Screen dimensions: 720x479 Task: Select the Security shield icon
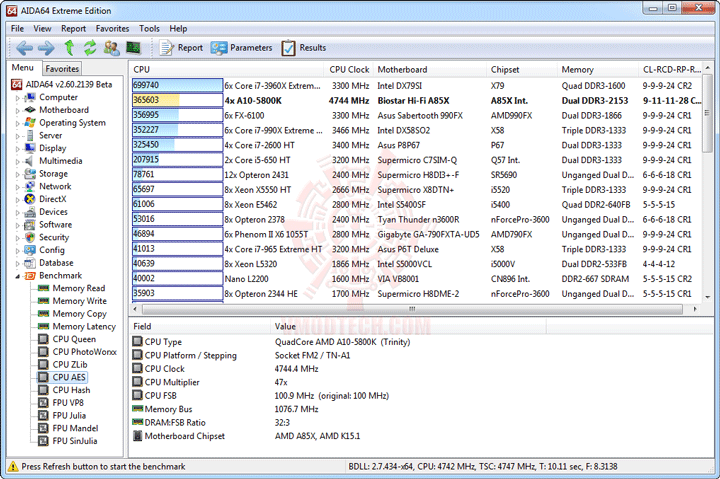click(30, 237)
